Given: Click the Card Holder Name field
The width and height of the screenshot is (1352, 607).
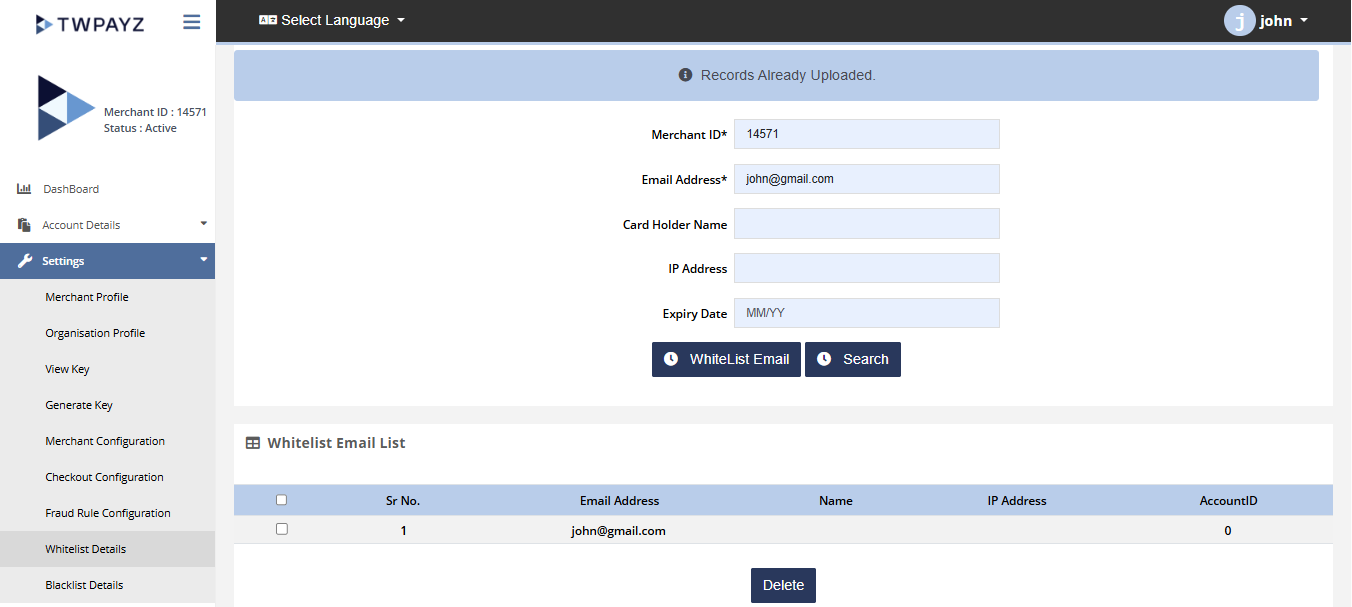Looking at the screenshot, I should pyautogui.click(x=866, y=224).
